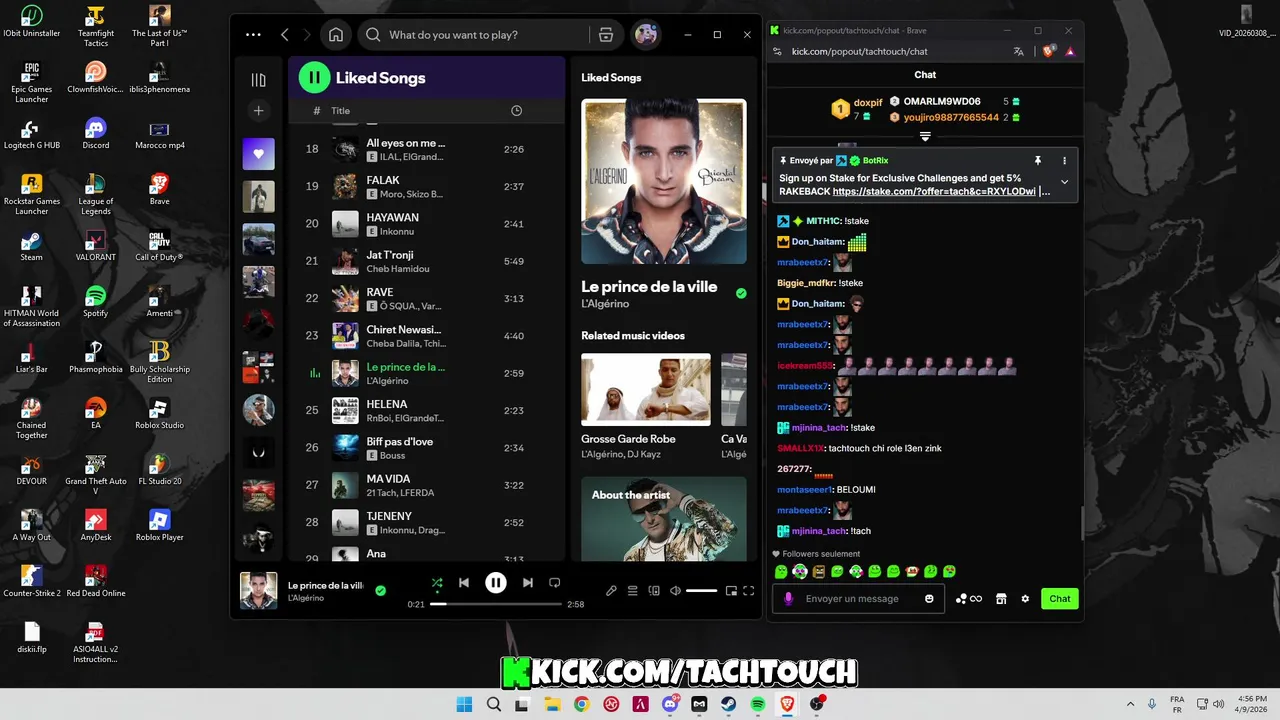Open Discord taskbar icon
This screenshot has width=1280, height=720.
[670, 705]
